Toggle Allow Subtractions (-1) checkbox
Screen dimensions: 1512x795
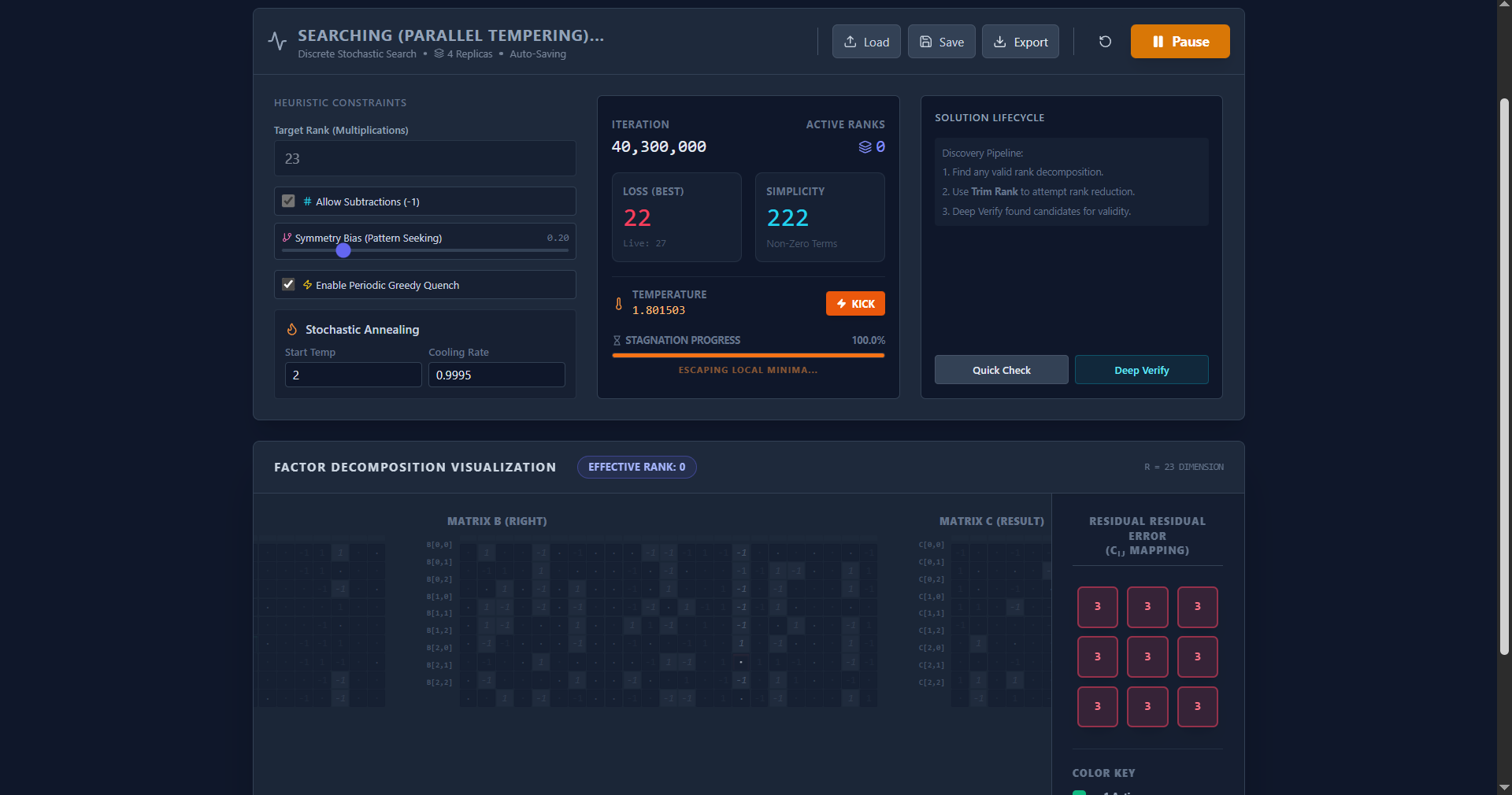288,202
